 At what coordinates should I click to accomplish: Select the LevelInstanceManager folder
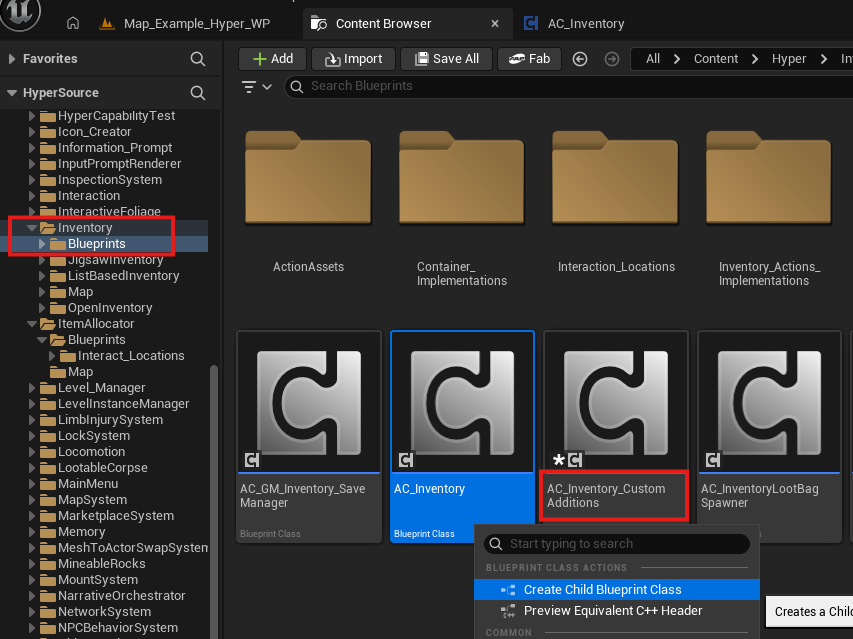pos(123,404)
